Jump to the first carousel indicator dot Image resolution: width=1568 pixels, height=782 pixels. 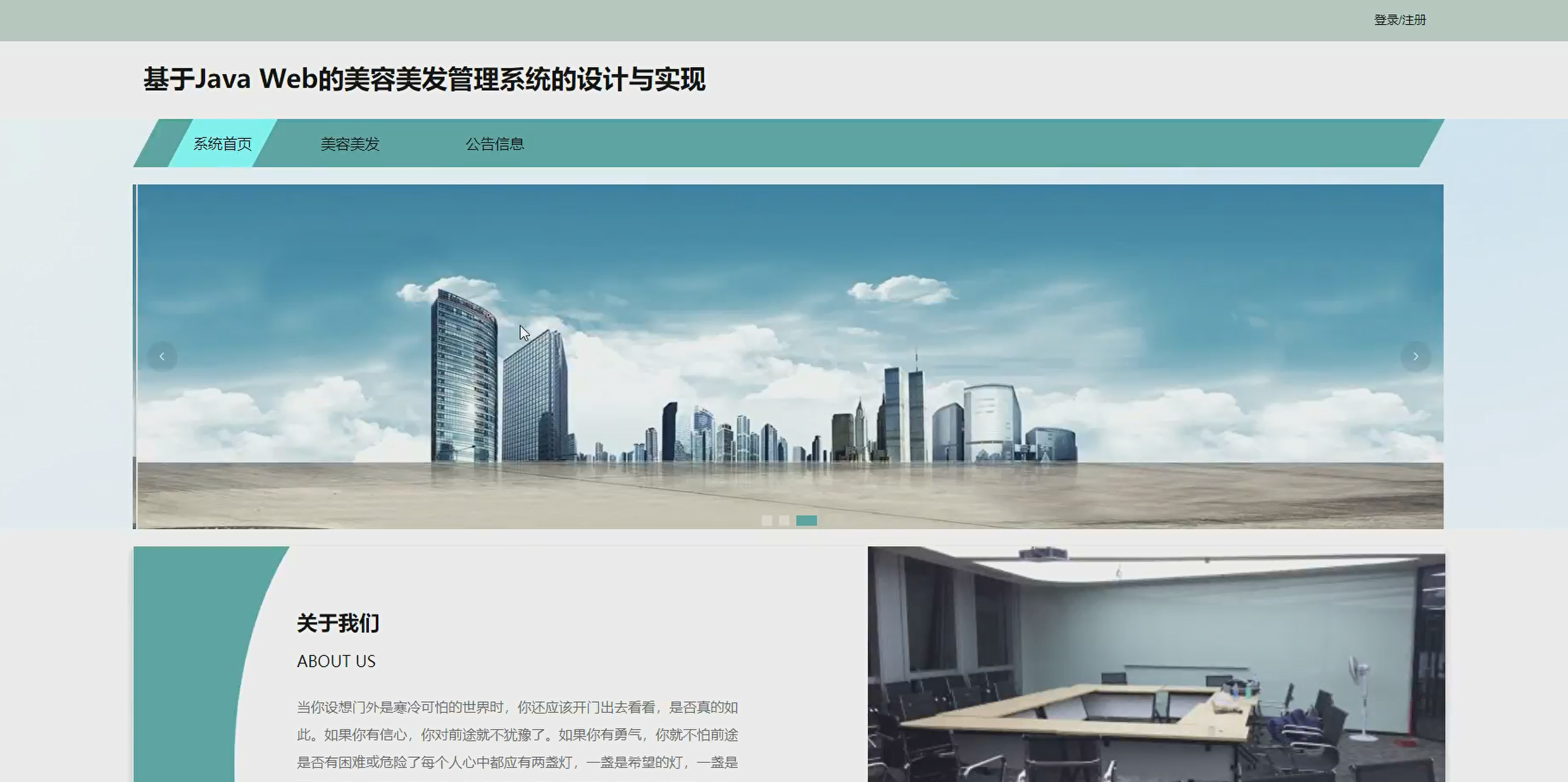[x=767, y=521]
